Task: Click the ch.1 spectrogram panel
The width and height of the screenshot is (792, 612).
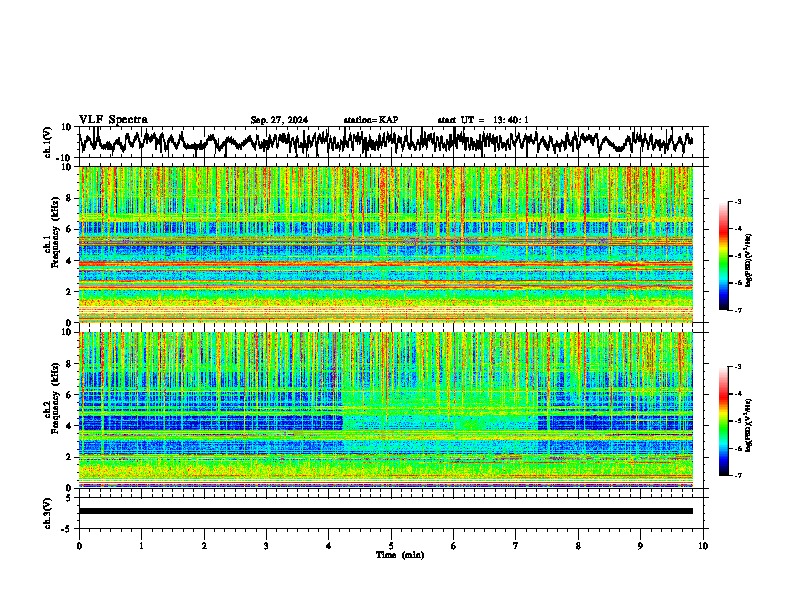Action: coord(386,244)
